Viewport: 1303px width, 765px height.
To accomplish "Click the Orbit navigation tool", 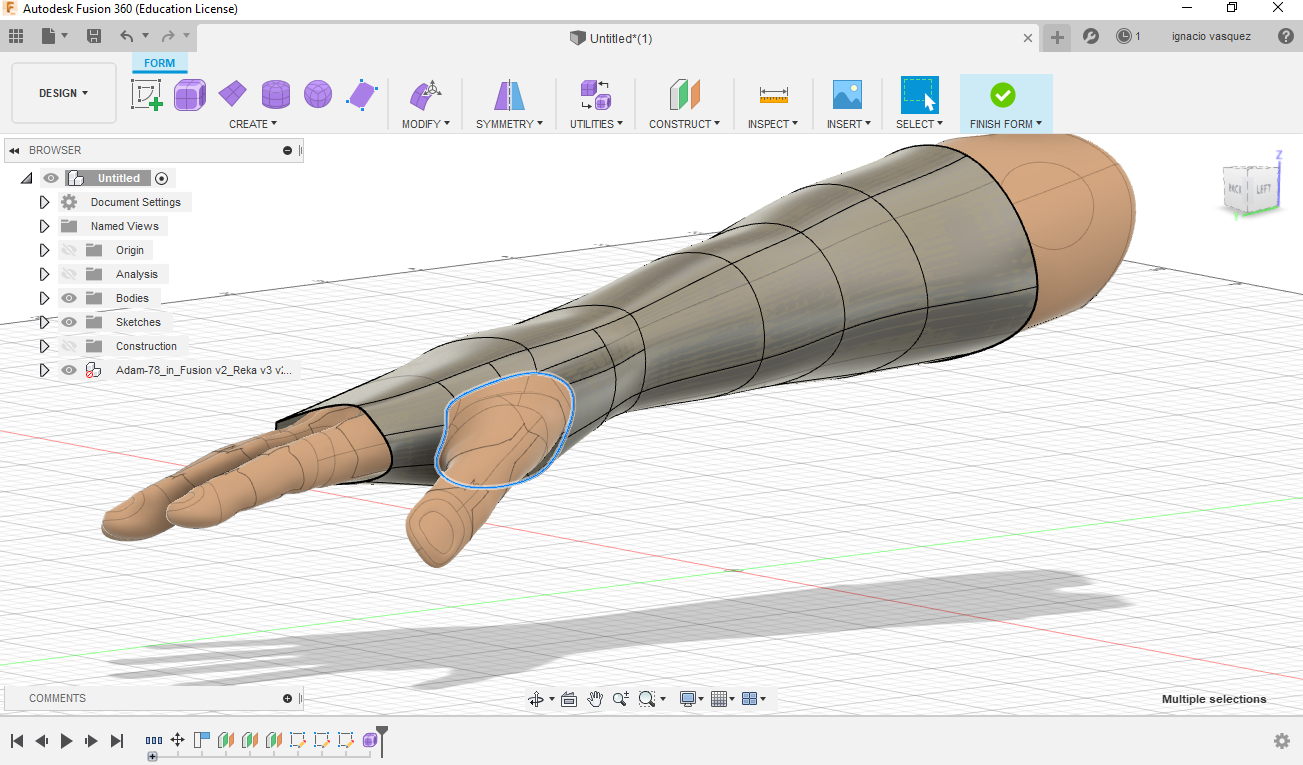I will click(x=537, y=699).
